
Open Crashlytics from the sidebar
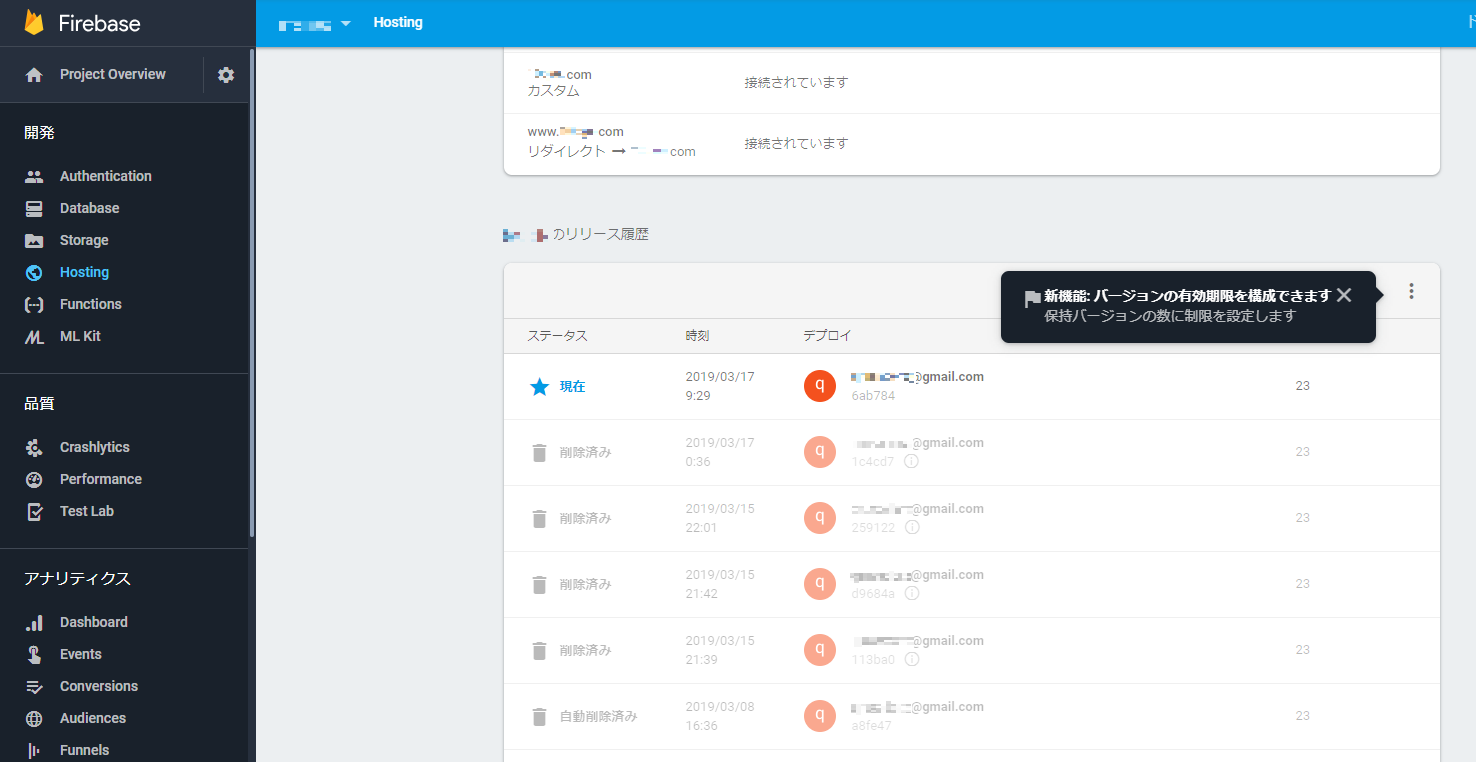pyautogui.click(x=94, y=447)
